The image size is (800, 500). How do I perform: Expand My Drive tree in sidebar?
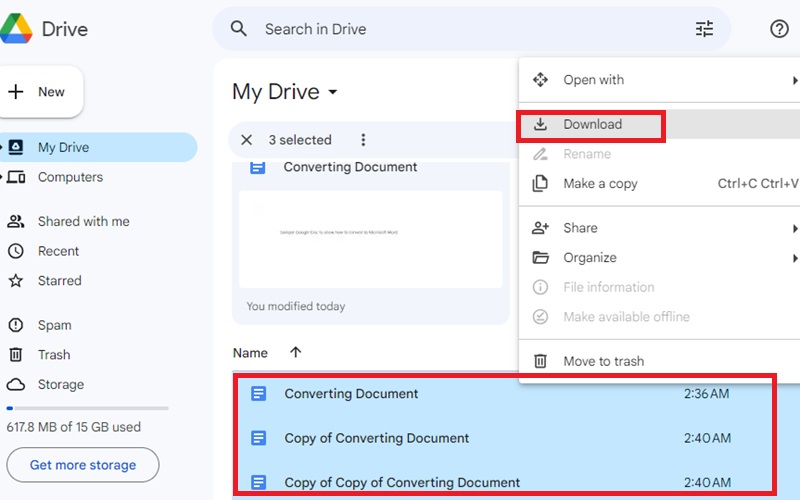click(x=2, y=147)
